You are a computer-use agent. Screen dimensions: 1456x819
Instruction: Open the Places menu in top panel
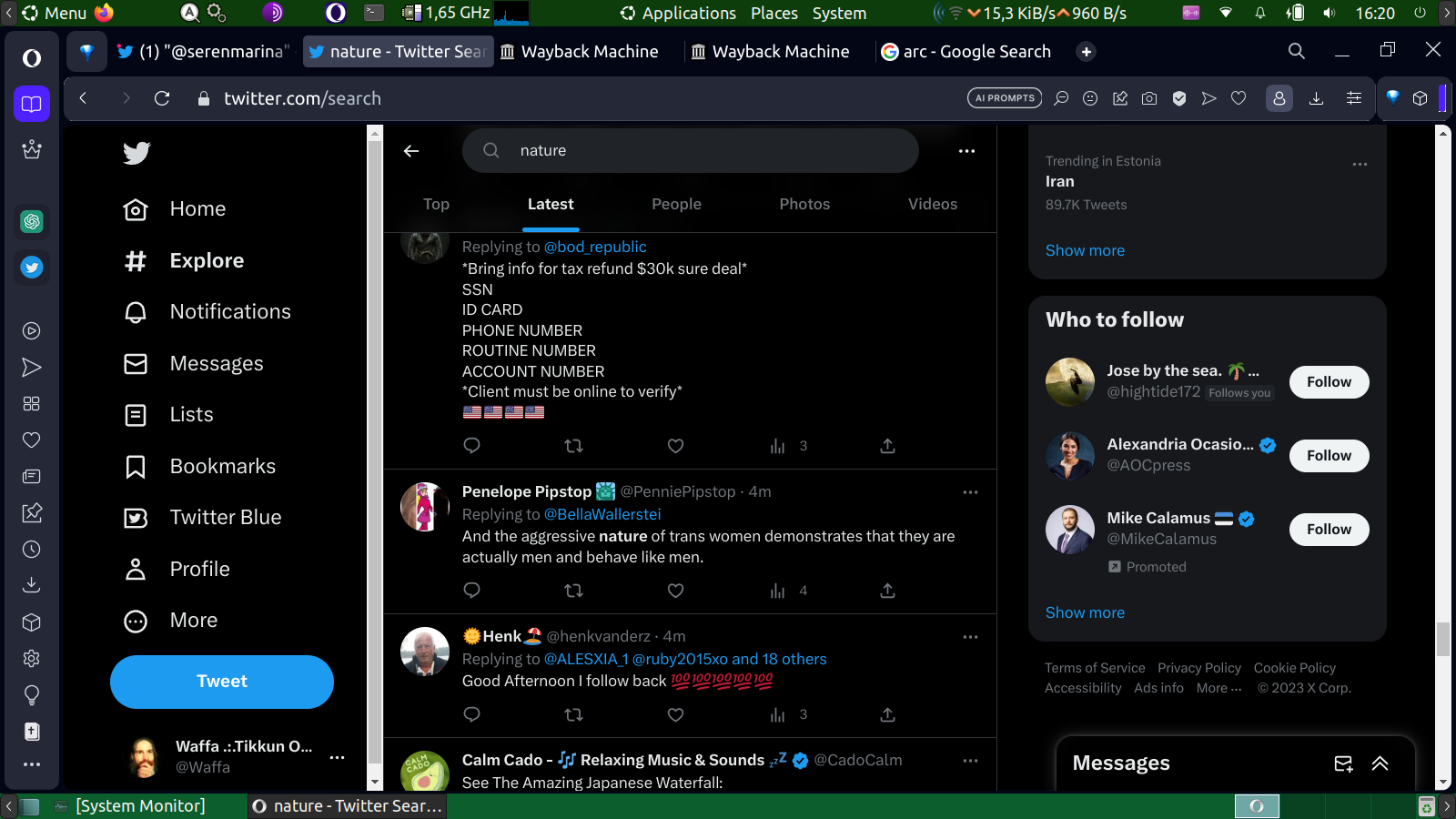click(x=774, y=13)
